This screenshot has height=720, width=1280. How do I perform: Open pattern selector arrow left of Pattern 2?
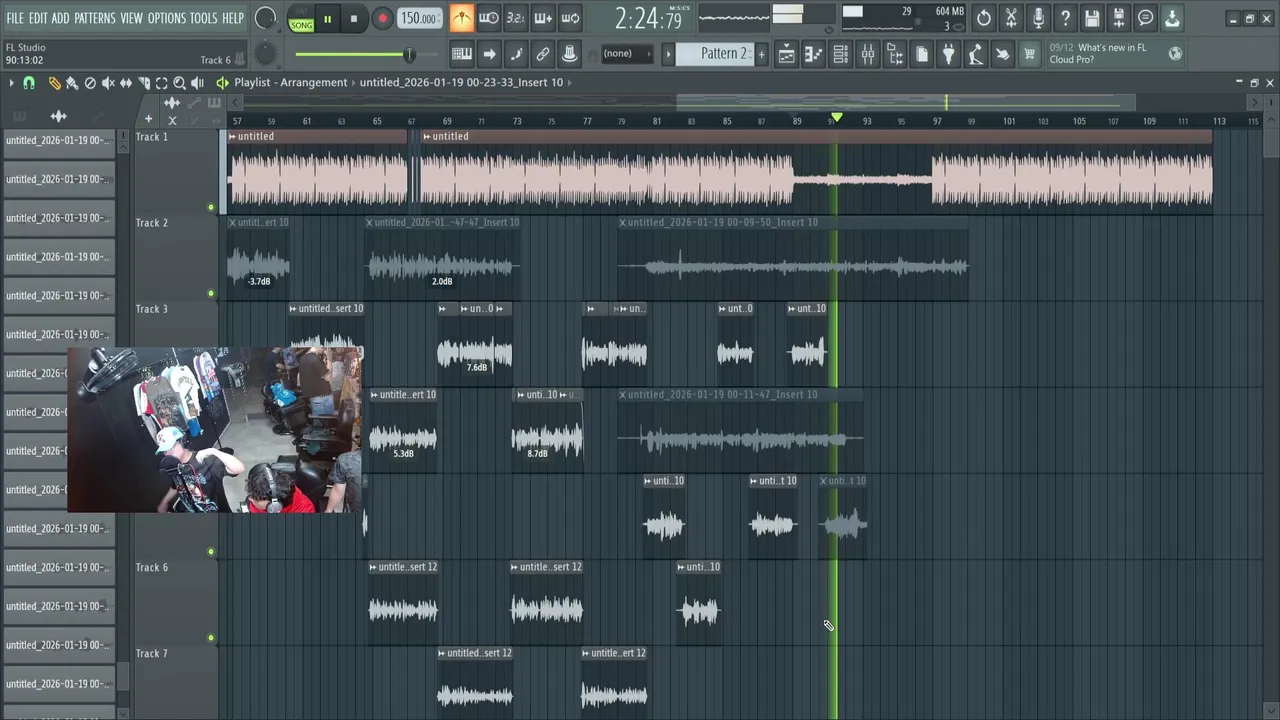point(669,54)
